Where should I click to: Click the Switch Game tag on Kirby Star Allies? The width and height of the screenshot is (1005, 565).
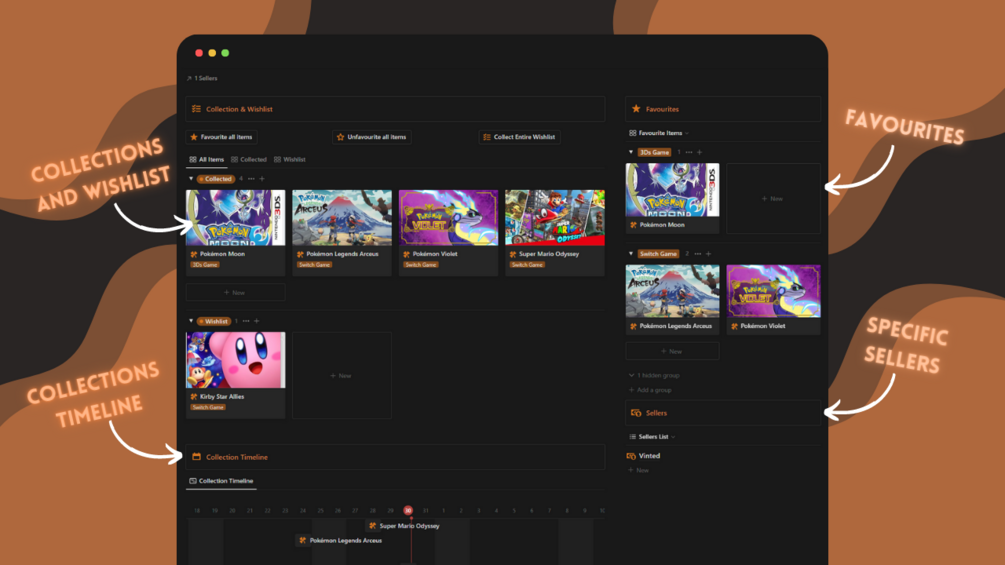click(x=208, y=407)
